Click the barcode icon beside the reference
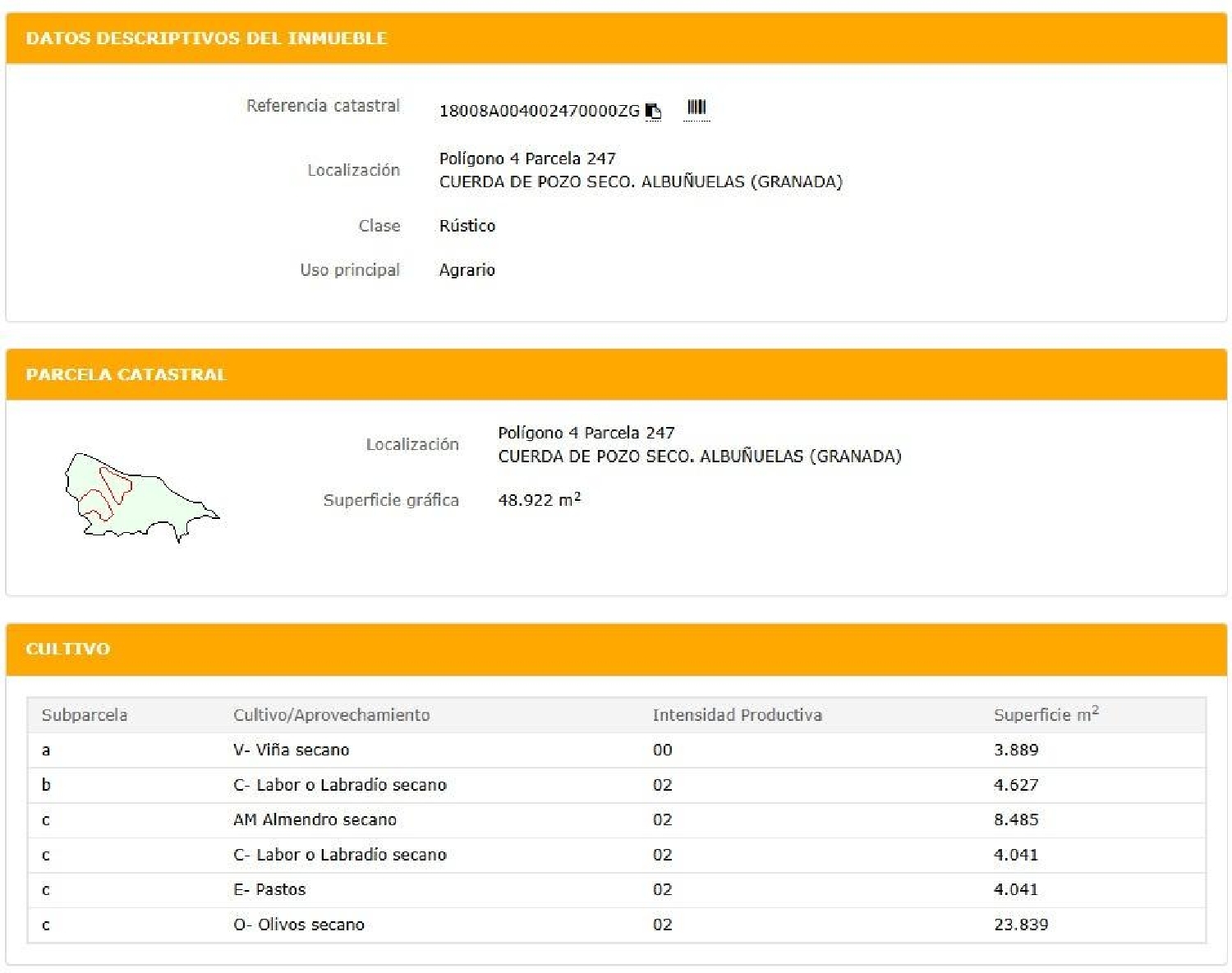Image resolution: width=1232 pixels, height=973 pixels. coord(696,108)
